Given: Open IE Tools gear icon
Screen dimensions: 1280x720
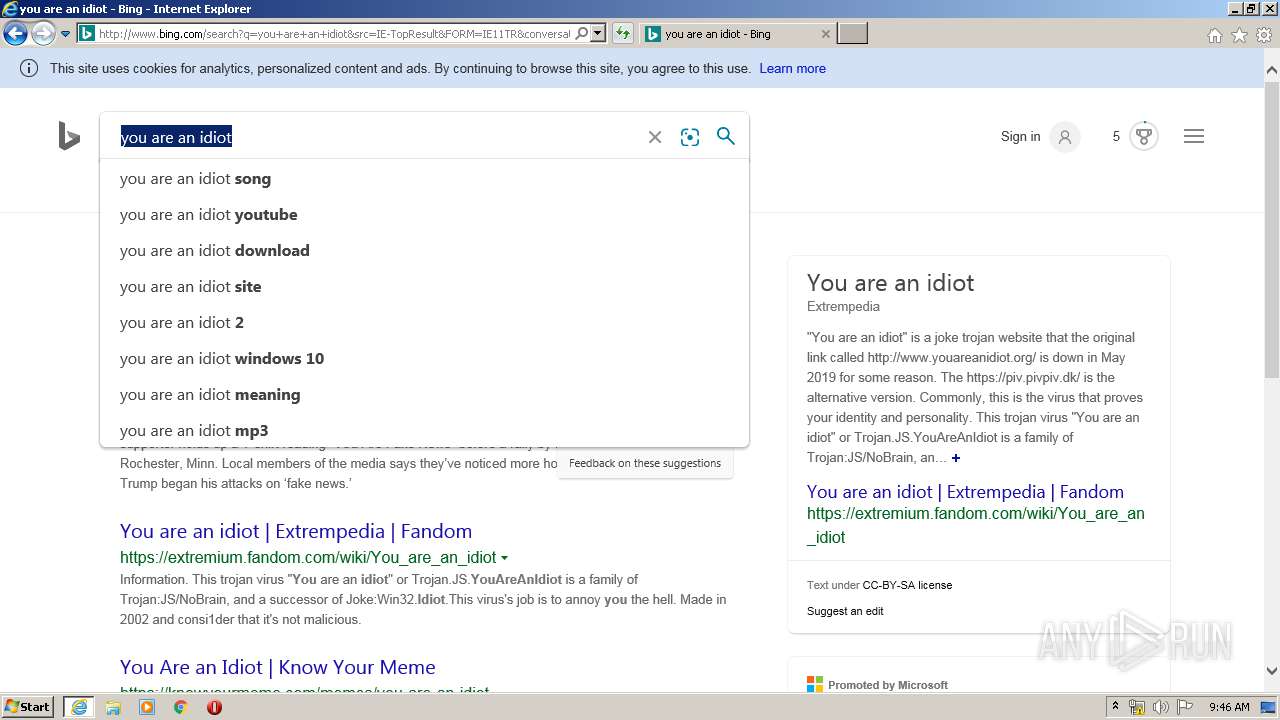Looking at the screenshot, I should (1264, 35).
